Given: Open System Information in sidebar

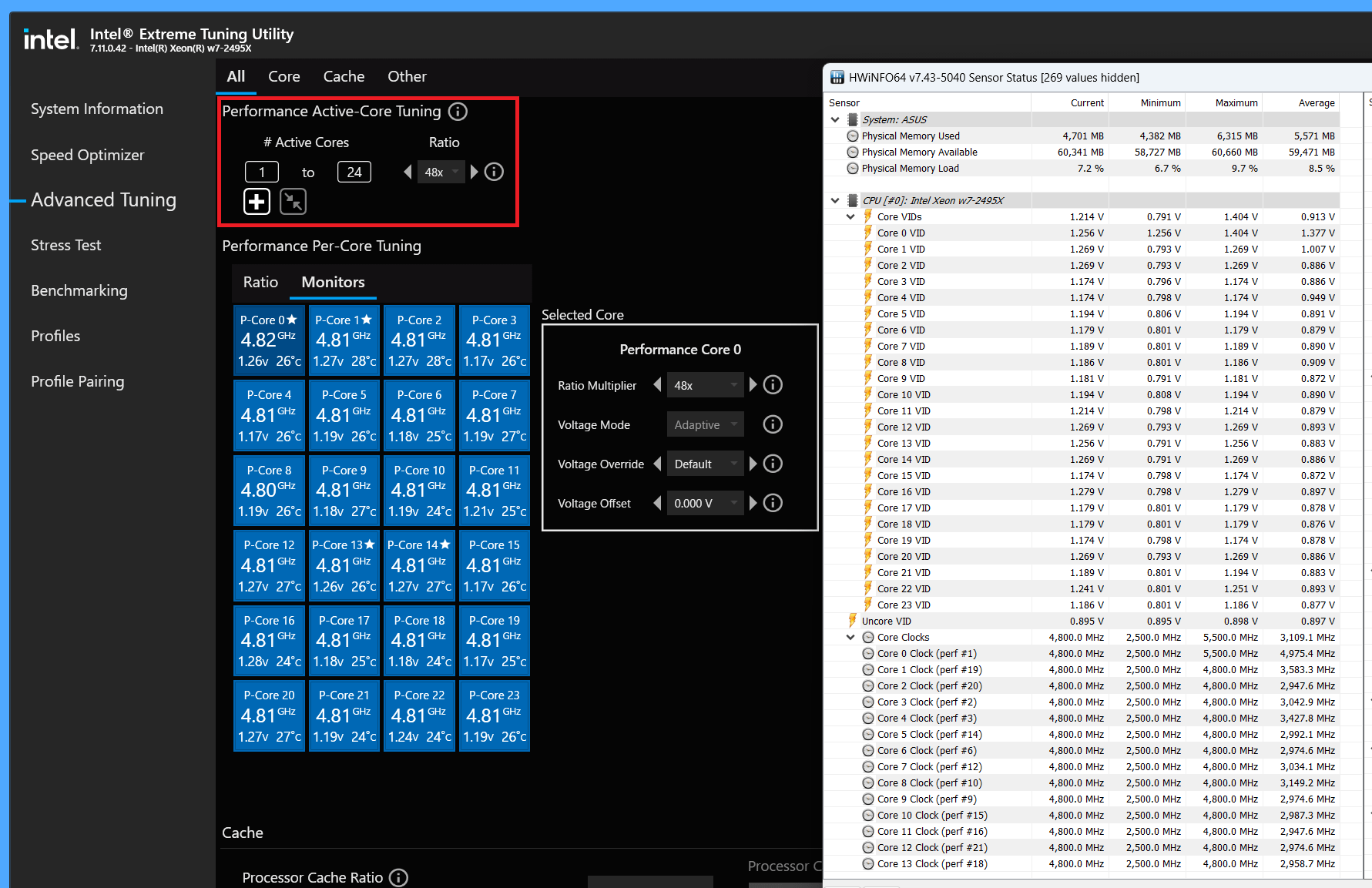Looking at the screenshot, I should tap(97, 109).
